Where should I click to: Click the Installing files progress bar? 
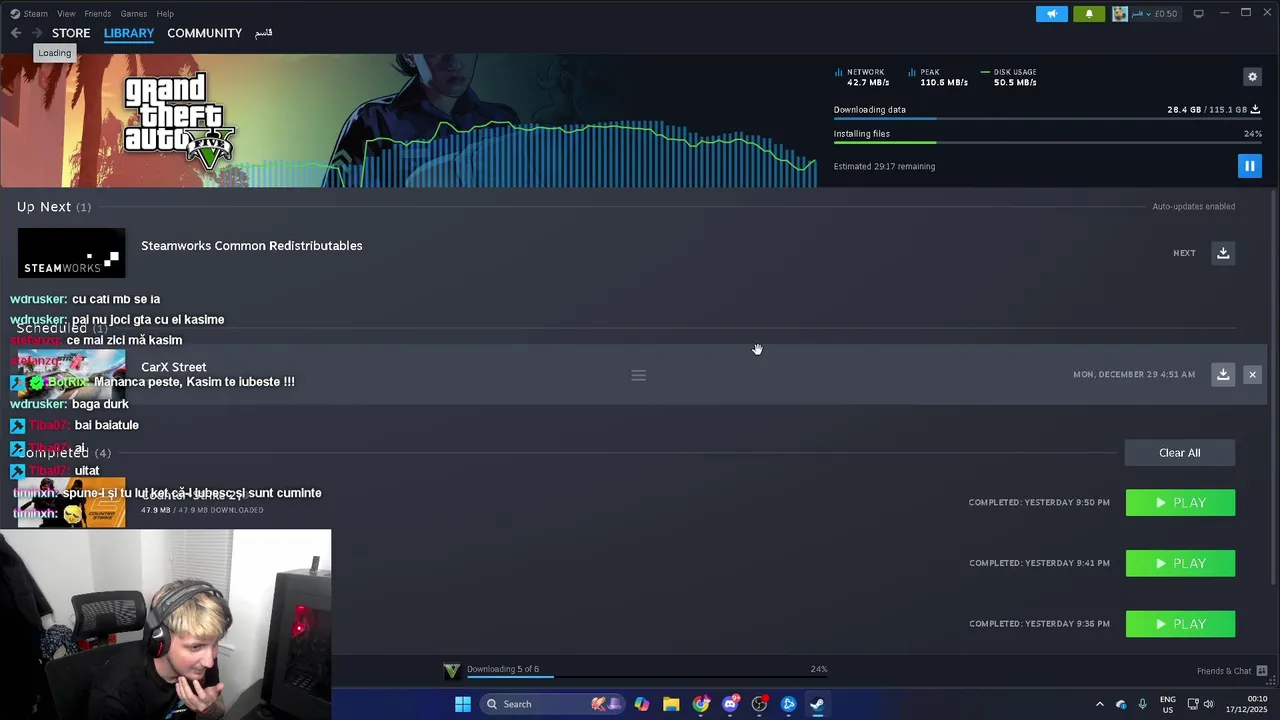1047,143
